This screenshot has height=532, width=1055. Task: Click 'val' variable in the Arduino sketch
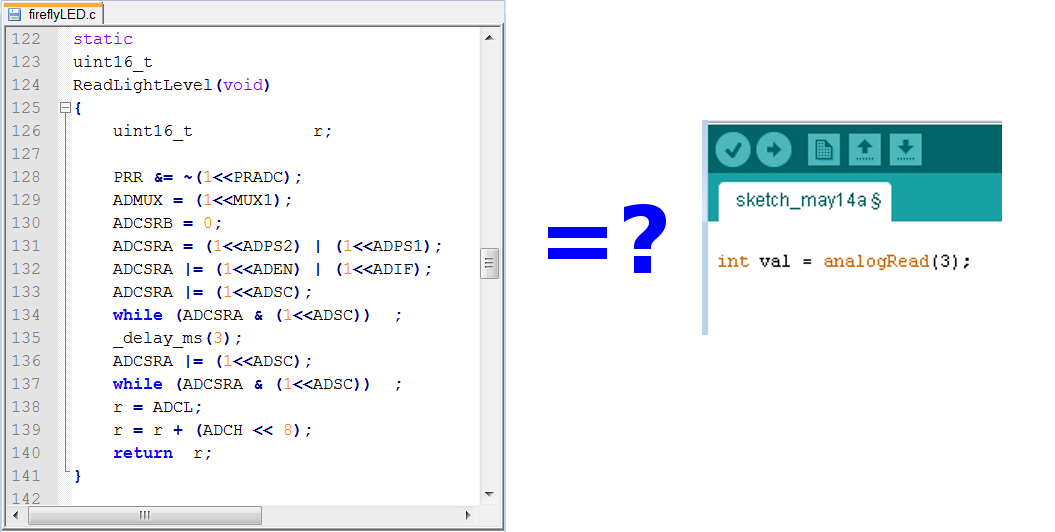pos(774,261)
